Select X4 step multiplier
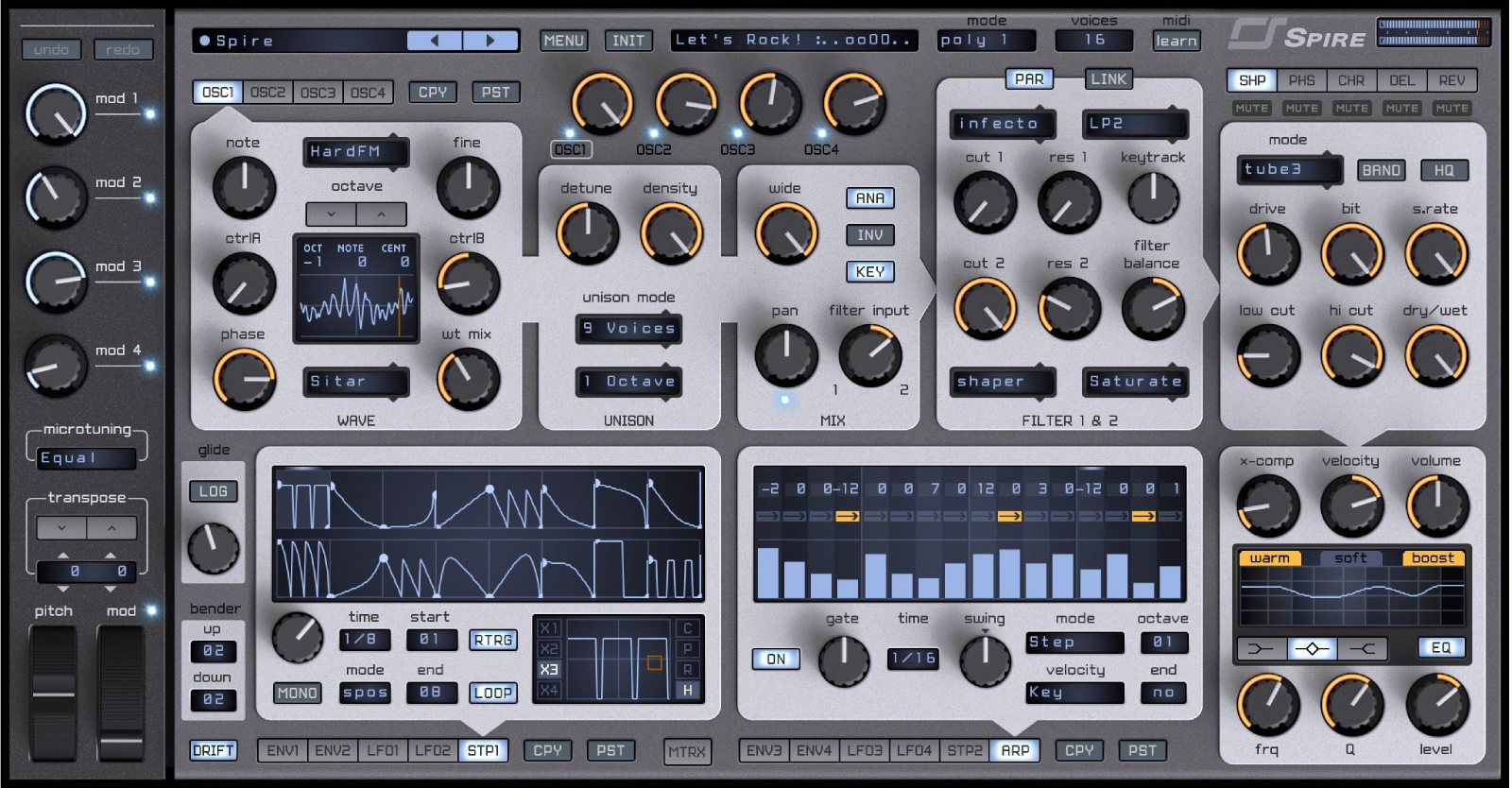 click(549, 691)
